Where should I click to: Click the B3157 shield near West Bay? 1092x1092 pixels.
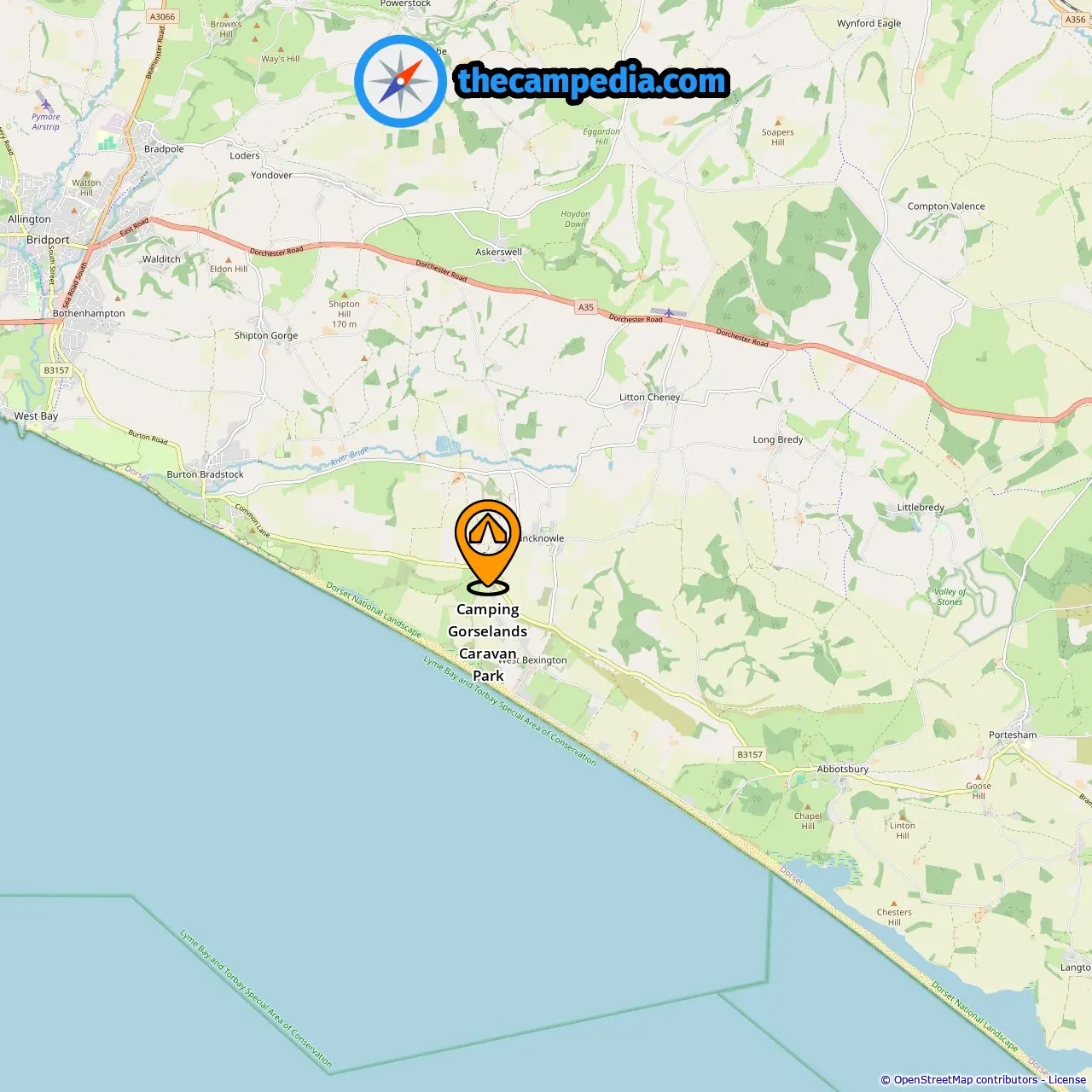(56, 370)
